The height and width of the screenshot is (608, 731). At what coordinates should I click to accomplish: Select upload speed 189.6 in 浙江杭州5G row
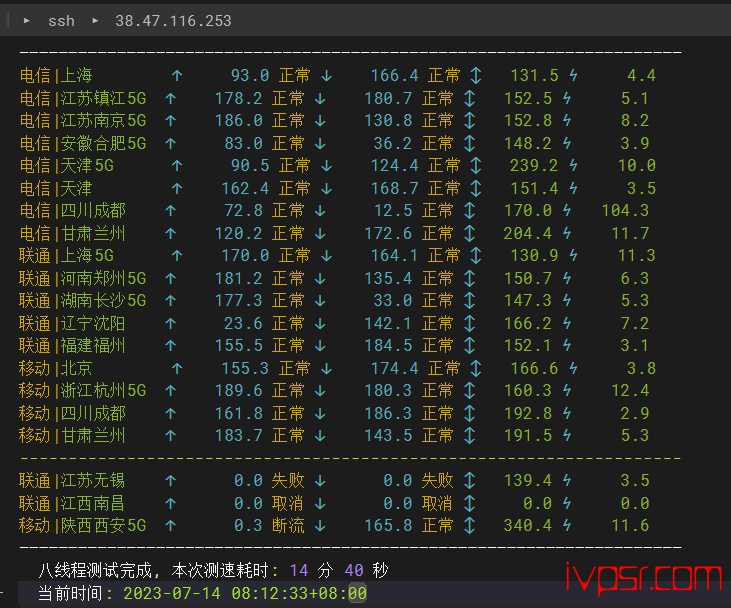(x=239, y=391)
